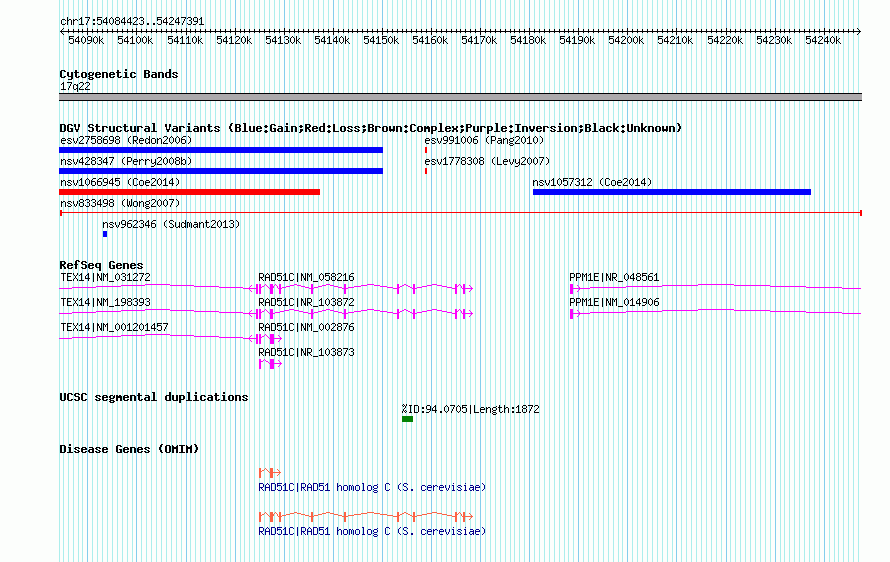890x562 pixels.
Task: Click the long orange OMIM RAD51C glyph
Action: pos(366,517)
